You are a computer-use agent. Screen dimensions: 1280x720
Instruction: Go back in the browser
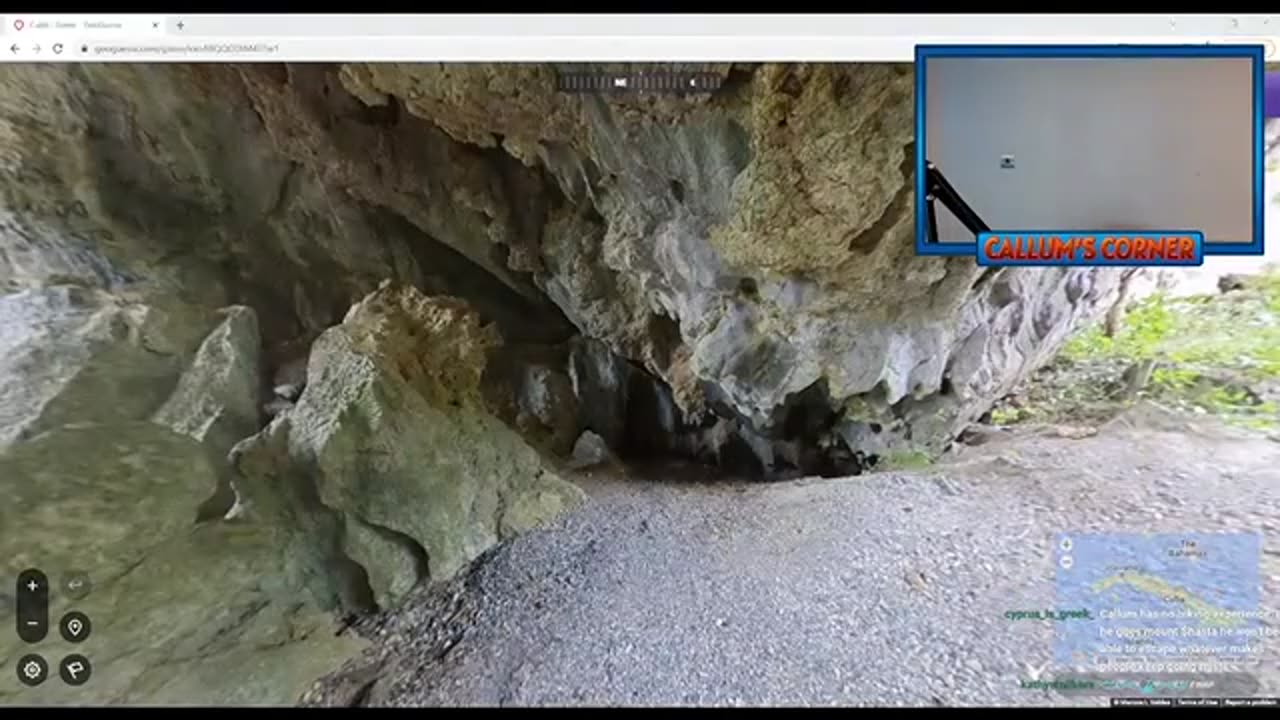(15, 48)
